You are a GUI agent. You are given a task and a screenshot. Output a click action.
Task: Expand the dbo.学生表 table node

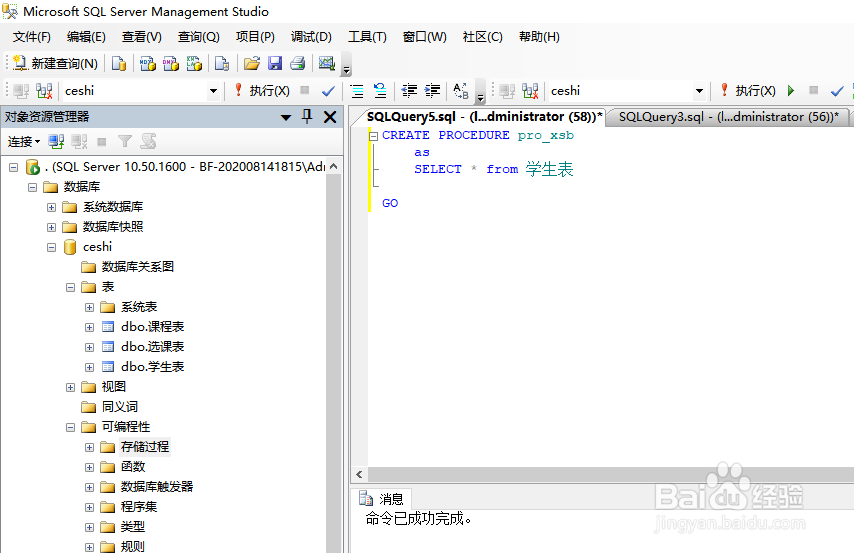coord(89,367)
